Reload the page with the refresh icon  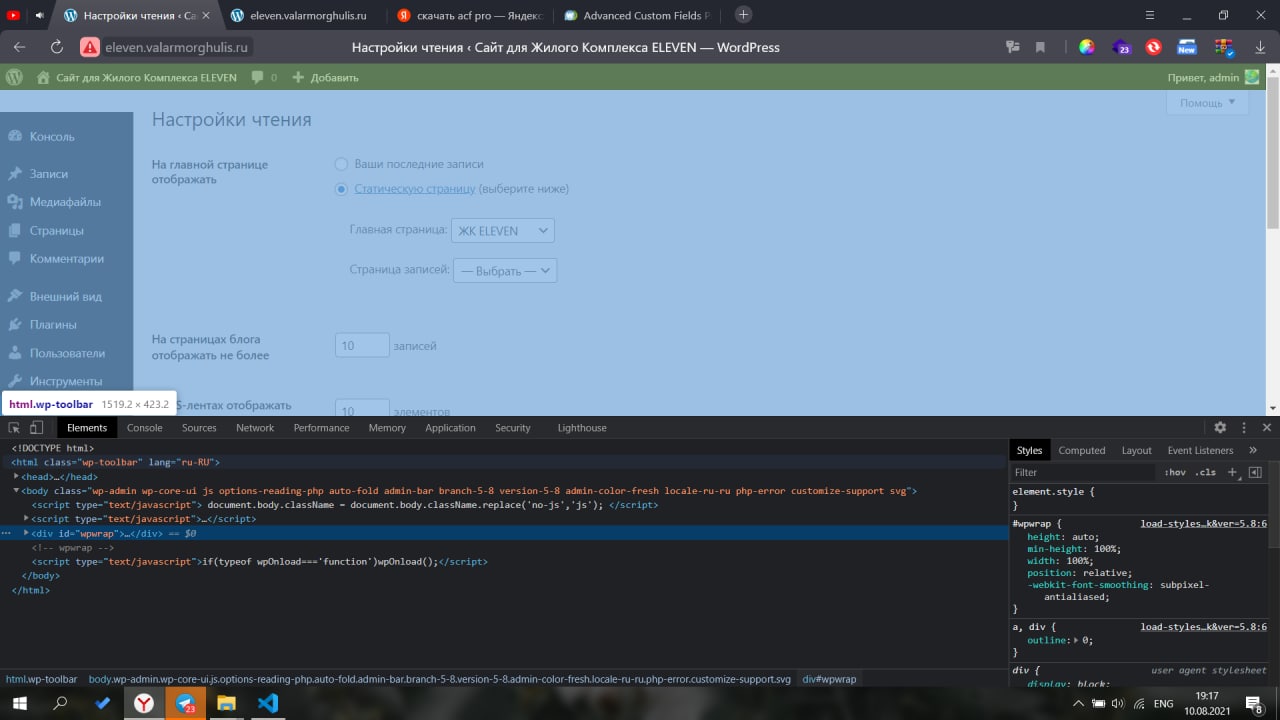point(56,47)
